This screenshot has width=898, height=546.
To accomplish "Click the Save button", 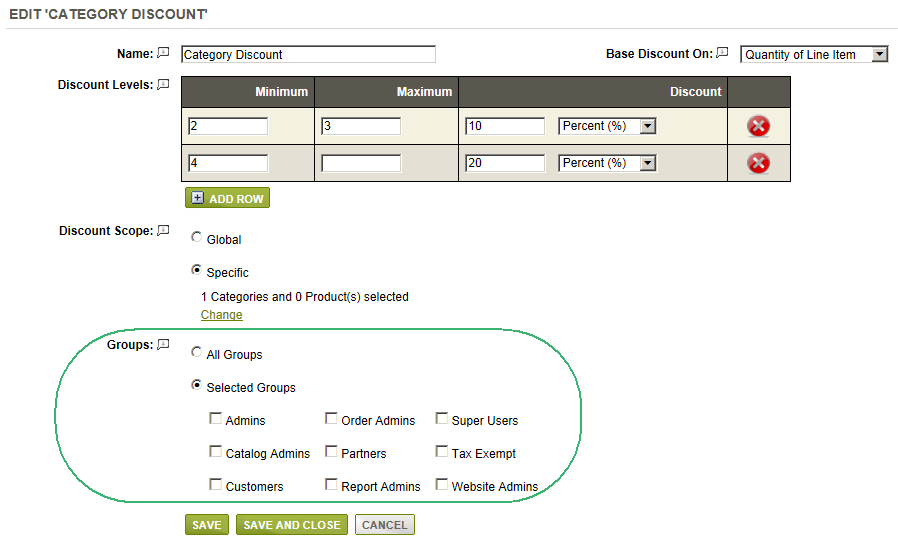I will coord(207,525).
